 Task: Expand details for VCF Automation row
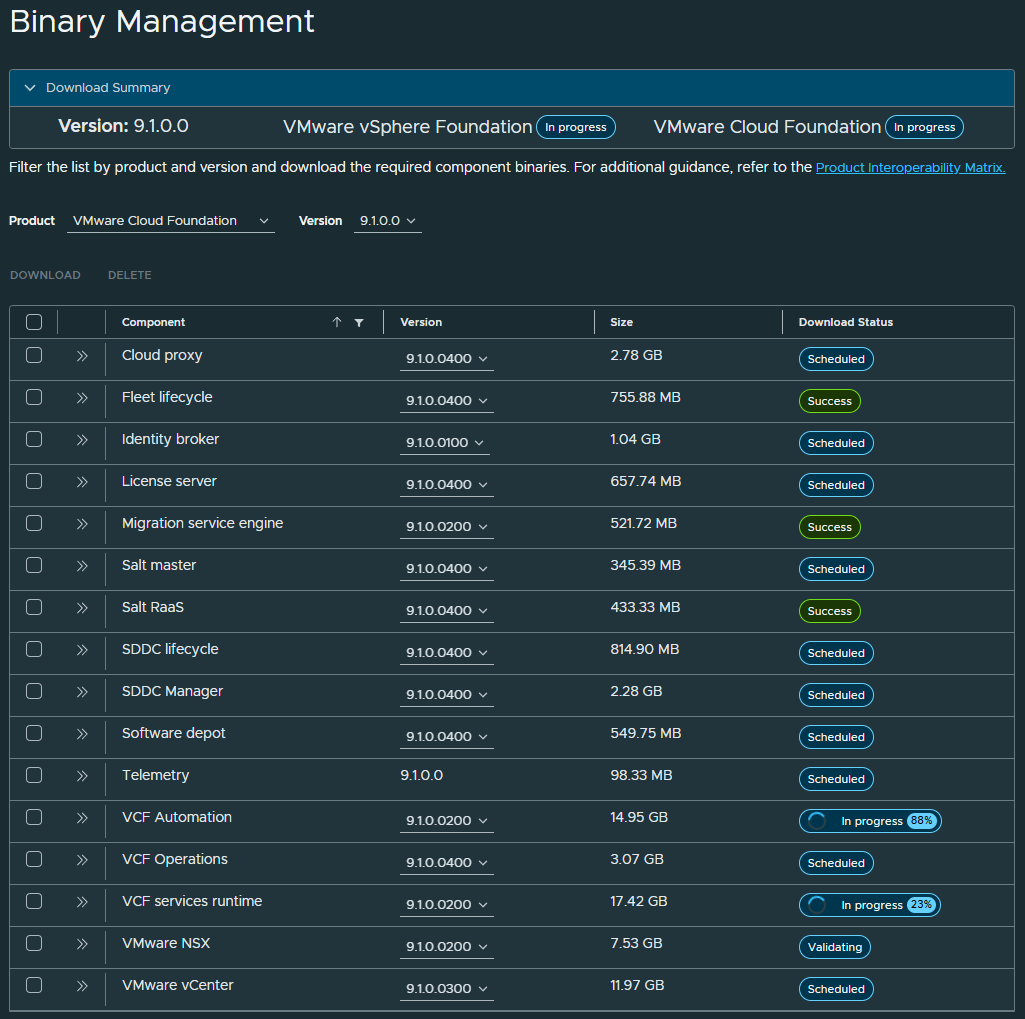(82, 818)
